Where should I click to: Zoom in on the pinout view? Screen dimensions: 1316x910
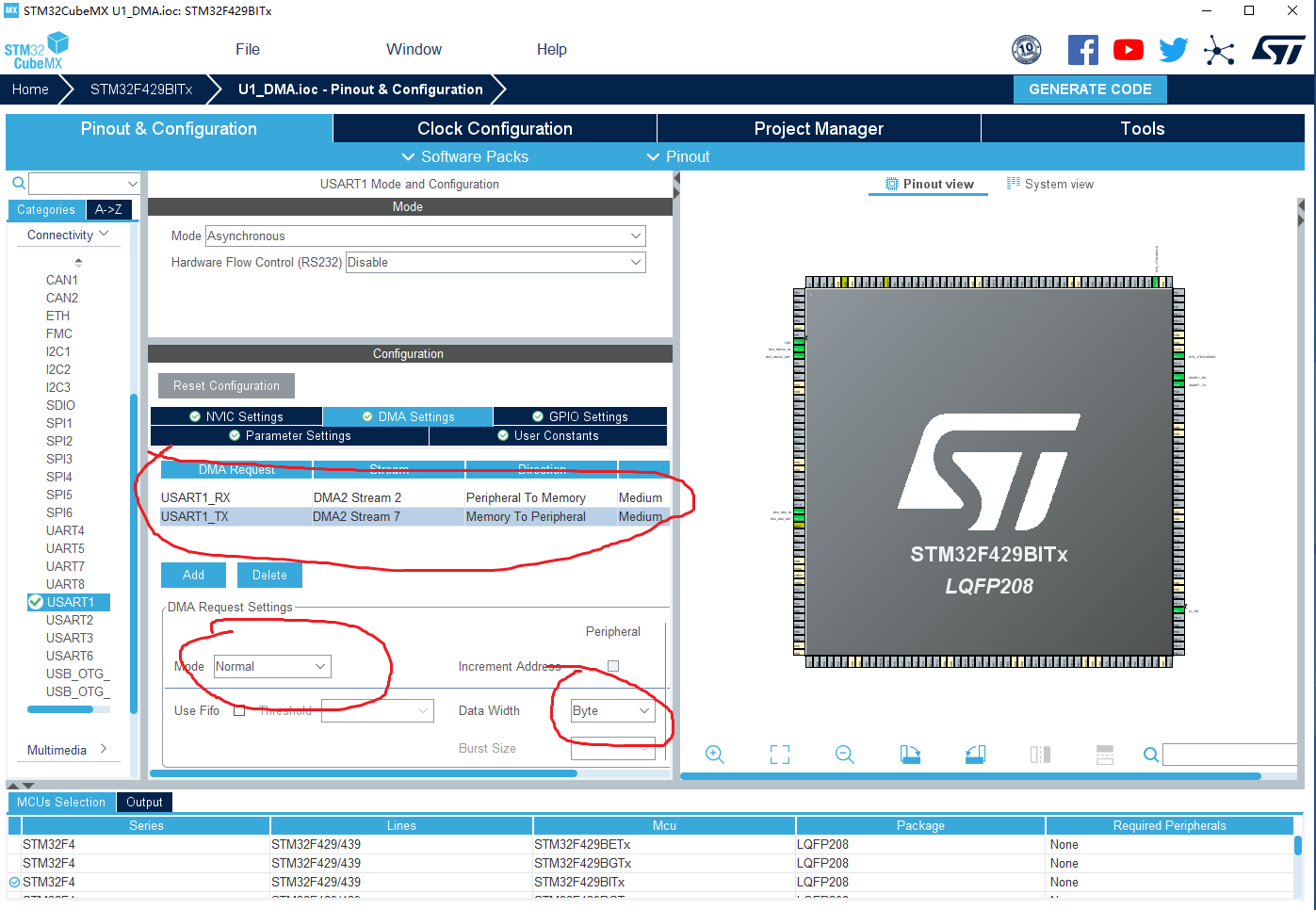pyautogui.click(x=714, y=755)
